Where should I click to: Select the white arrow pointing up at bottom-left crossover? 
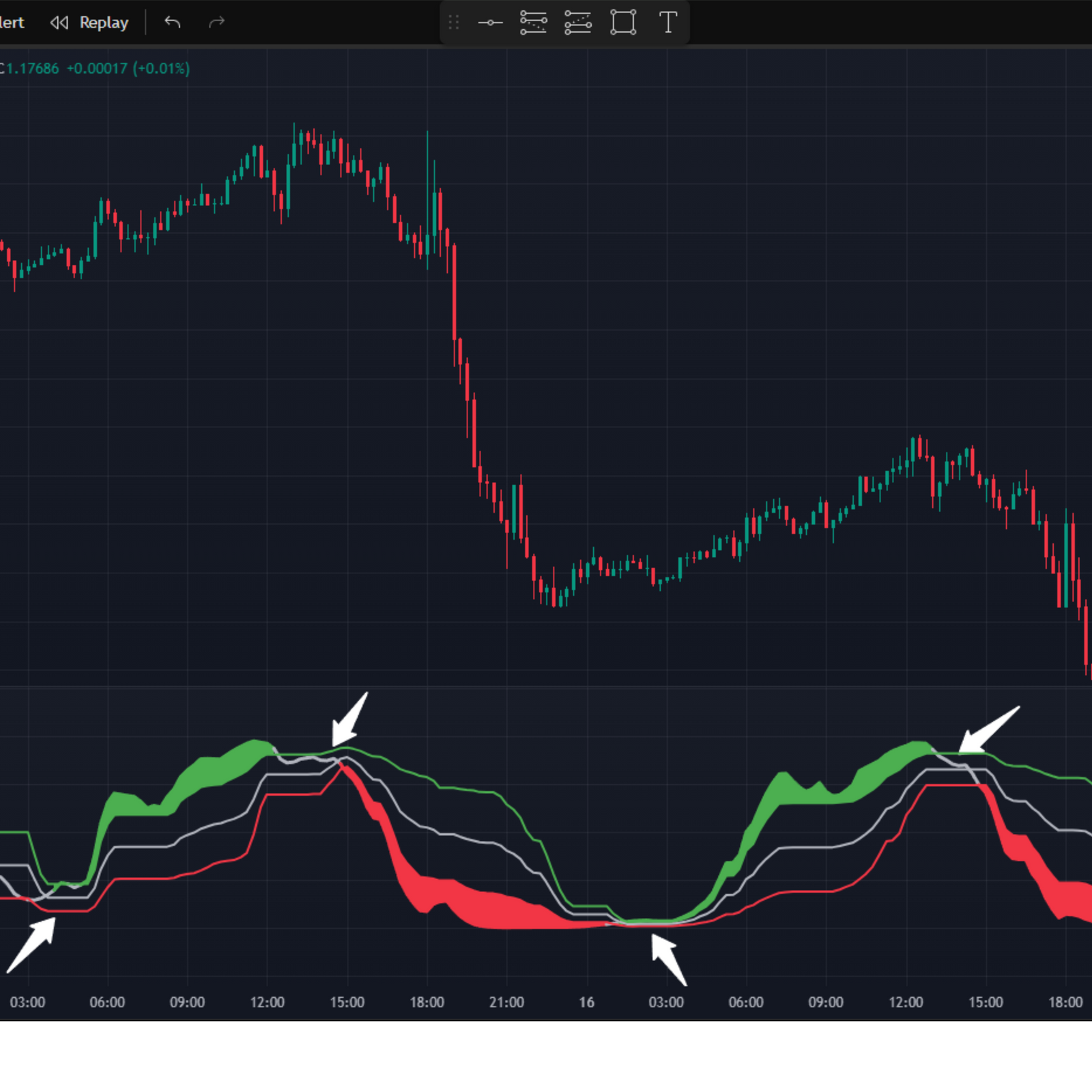coord(31,945)
